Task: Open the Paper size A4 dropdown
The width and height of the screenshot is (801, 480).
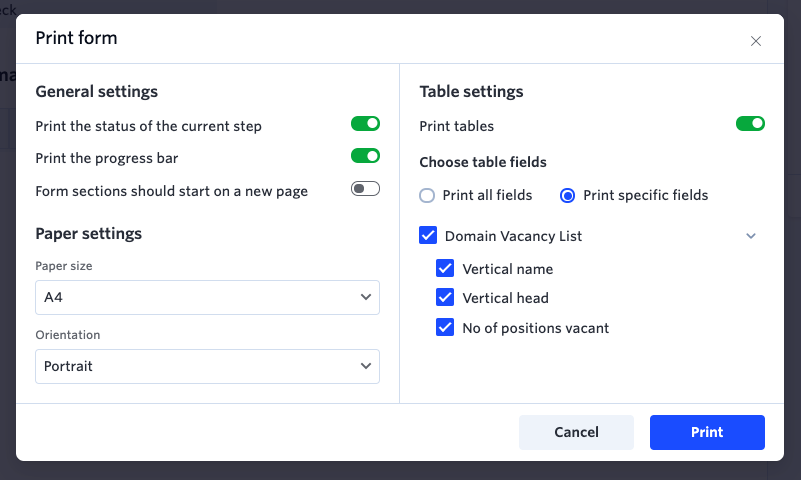Action: [207, 297]
